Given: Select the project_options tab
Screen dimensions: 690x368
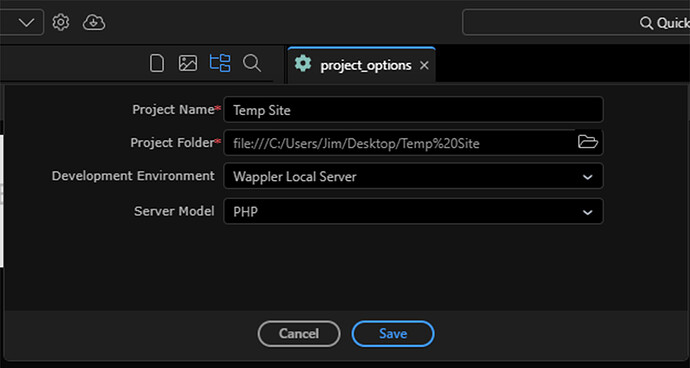Looking at the screenshot, I should point(361,65).
